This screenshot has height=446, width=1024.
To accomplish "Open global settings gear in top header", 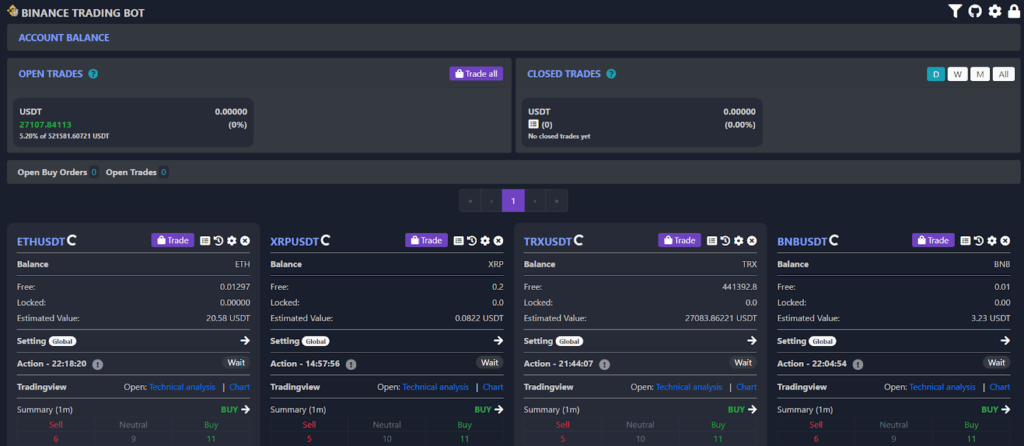I will point(995,11).
